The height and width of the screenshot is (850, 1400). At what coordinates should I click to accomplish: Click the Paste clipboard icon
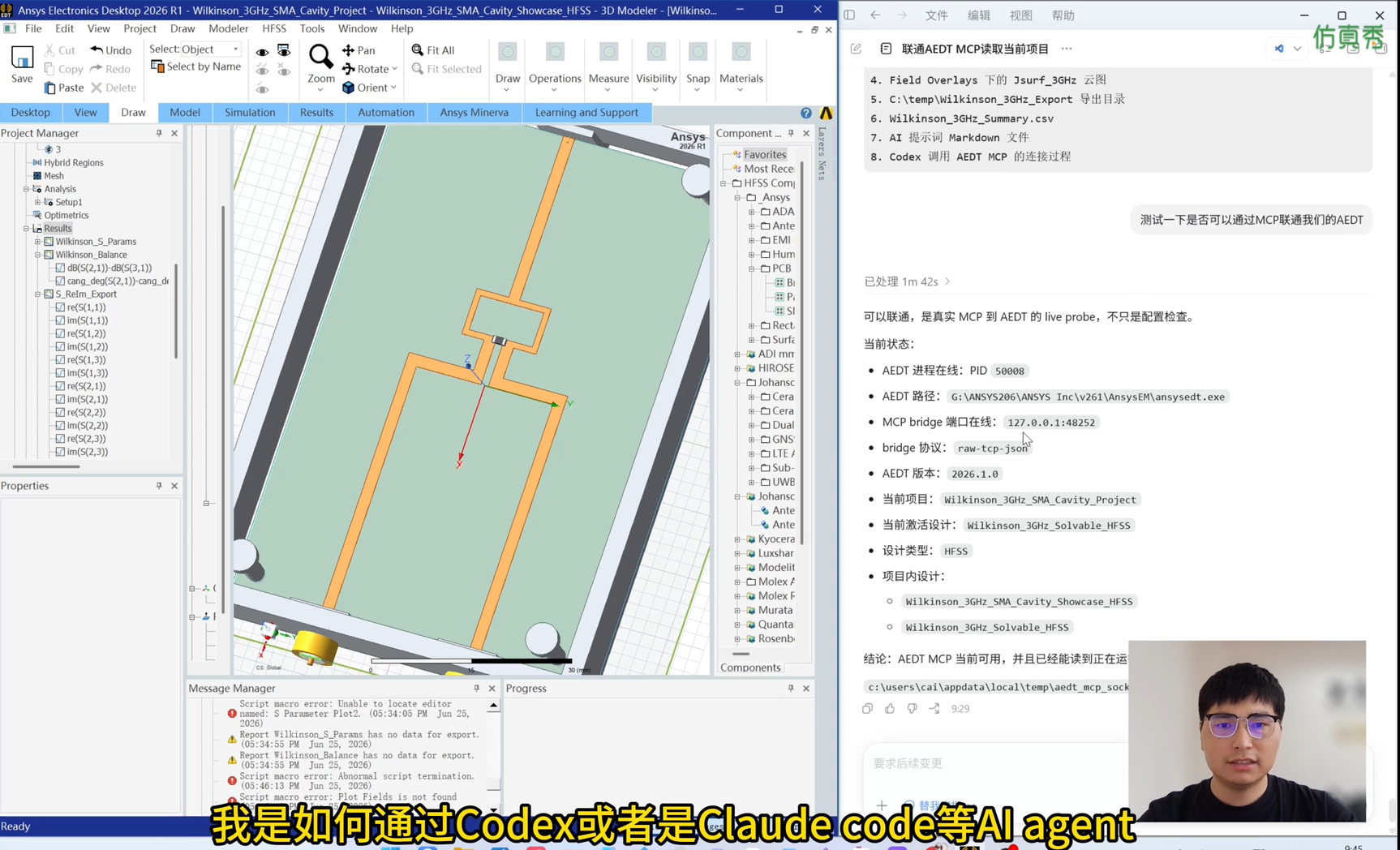pyautogui.click(x=50, y=88)
